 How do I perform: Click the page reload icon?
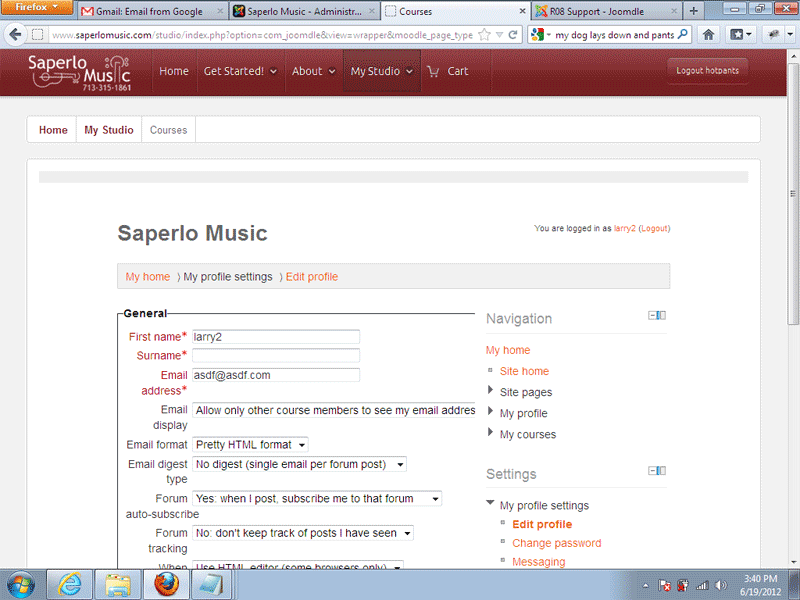pos(513,34)
